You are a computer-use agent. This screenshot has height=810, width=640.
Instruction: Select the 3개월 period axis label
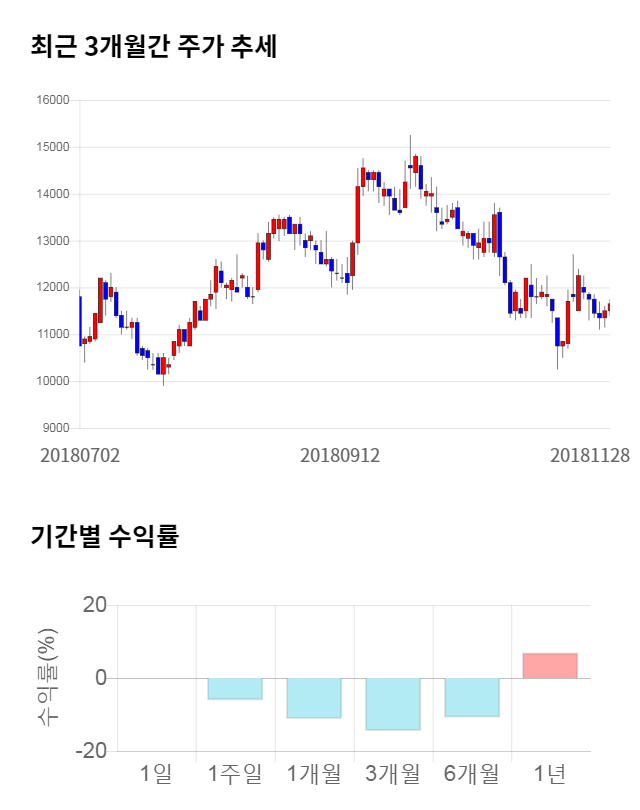(x=393, y=773)
